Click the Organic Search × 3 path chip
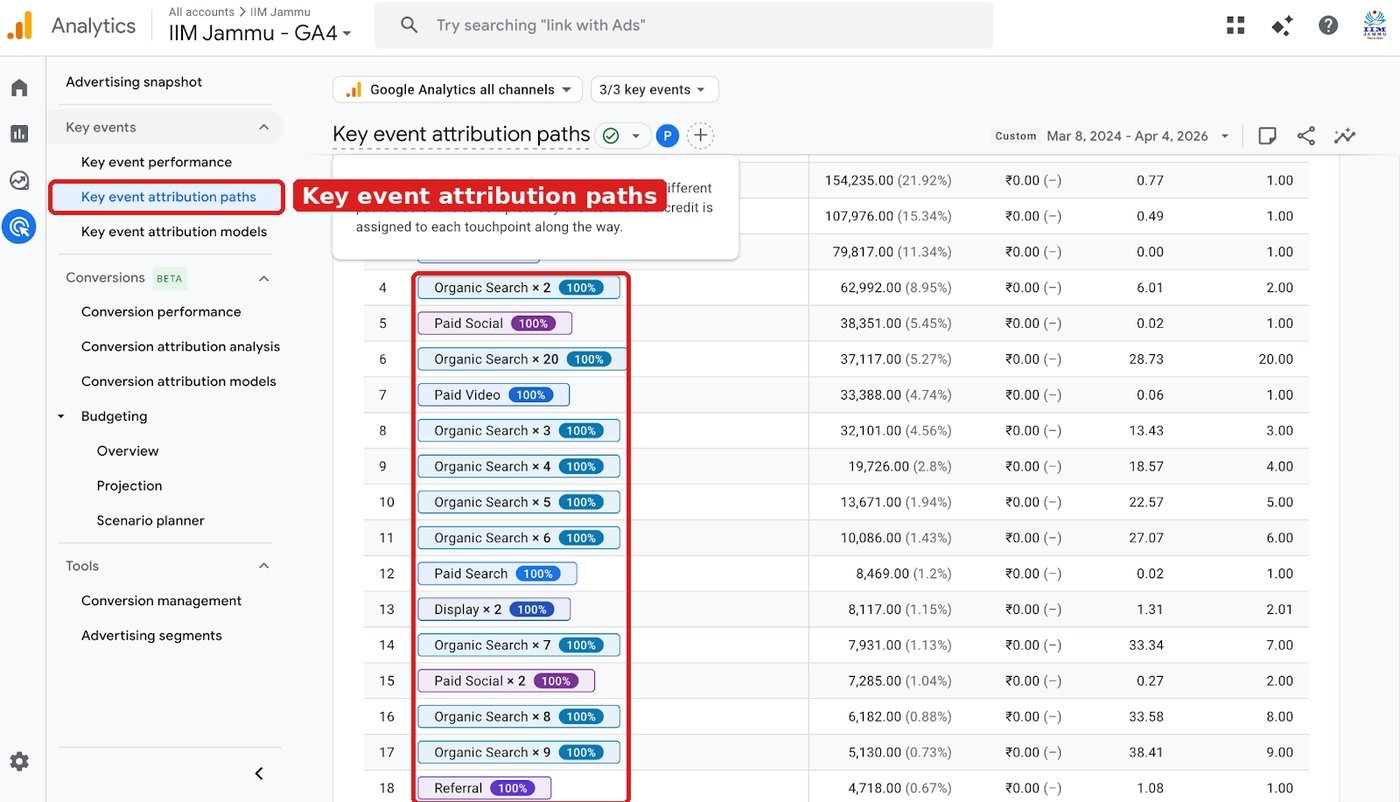This screenshot has width=1400, height=802. click(519, 431)
